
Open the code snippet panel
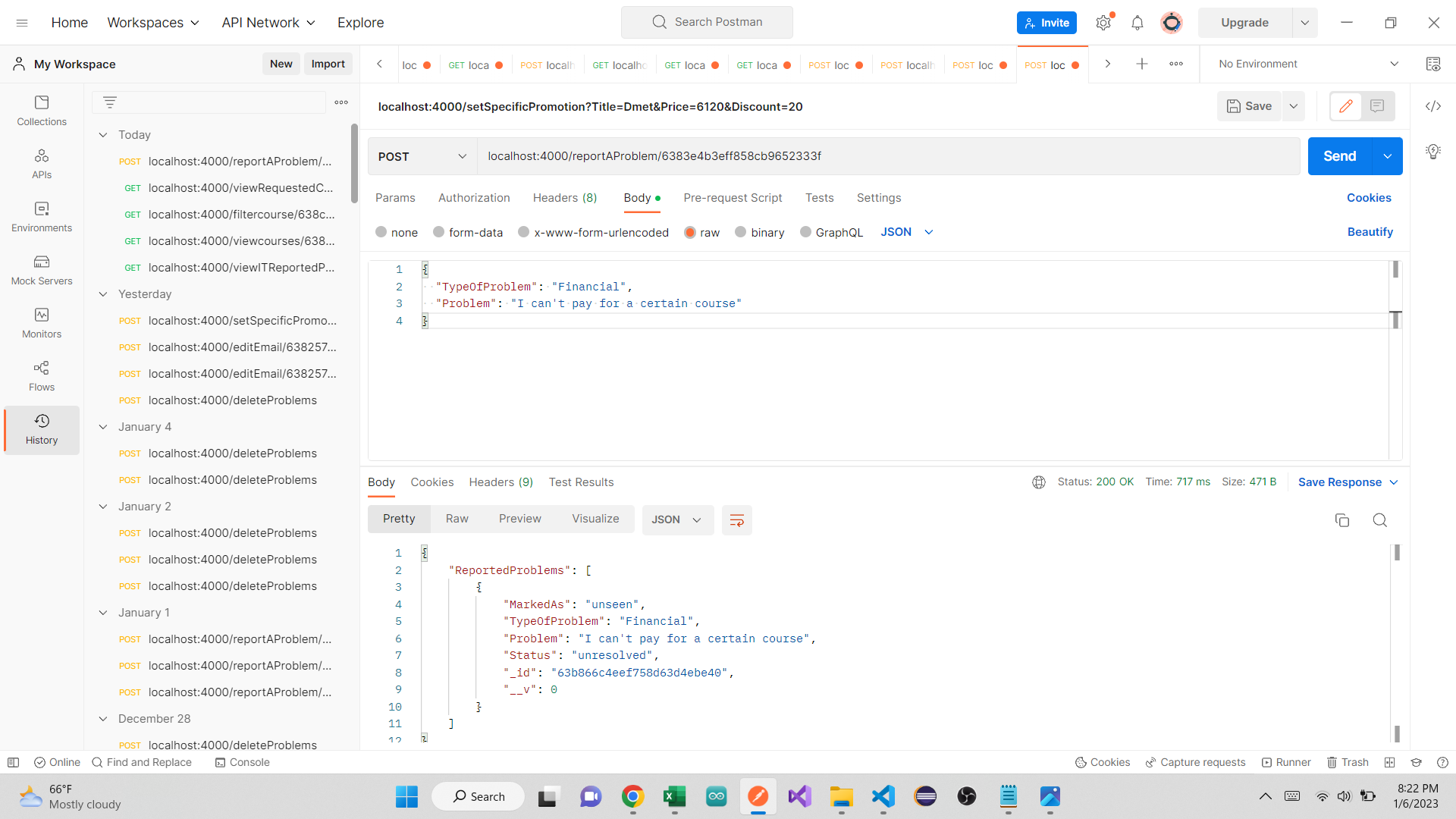(x=1433, y=106)
